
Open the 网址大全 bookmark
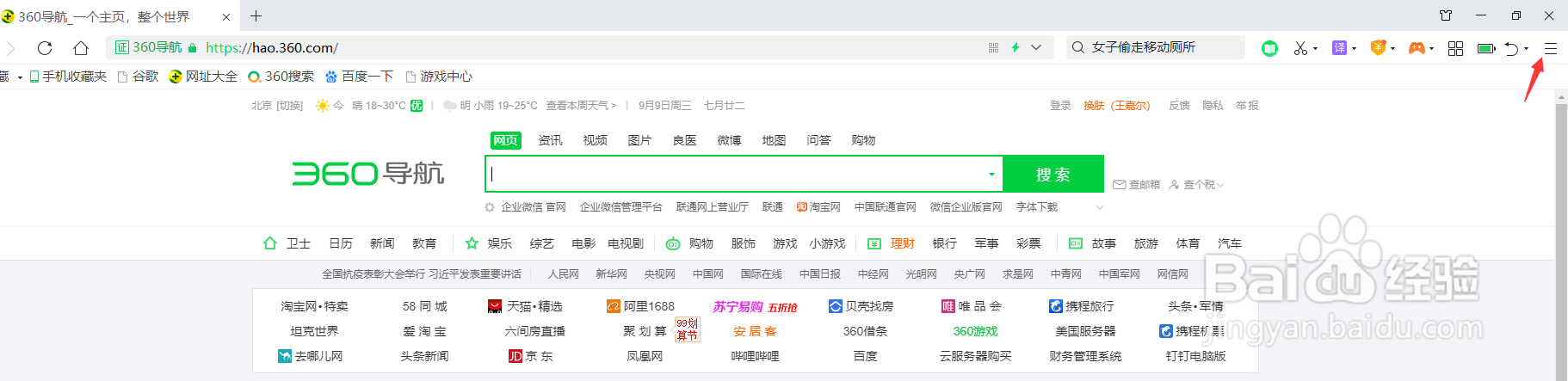click(x=203, y=77)
